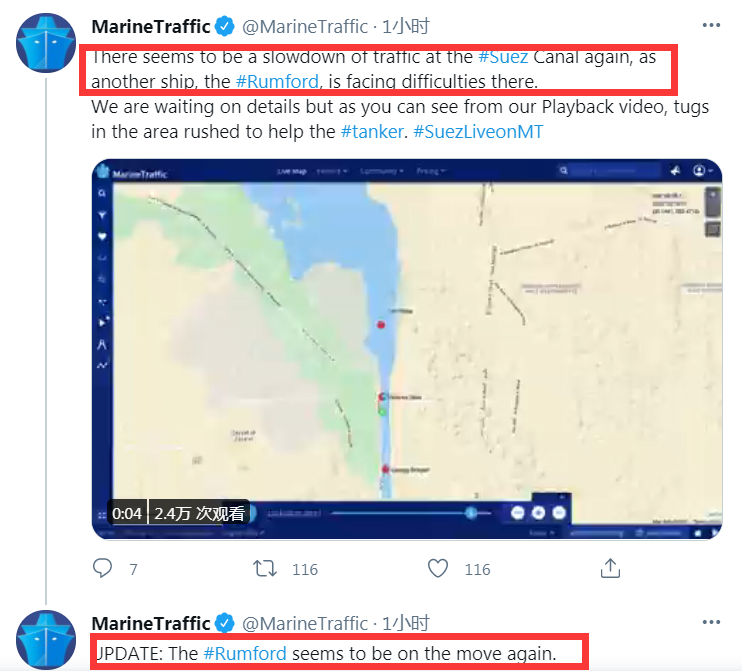
Task: Select the Live Map menu item
Action: tap(292, 171)
